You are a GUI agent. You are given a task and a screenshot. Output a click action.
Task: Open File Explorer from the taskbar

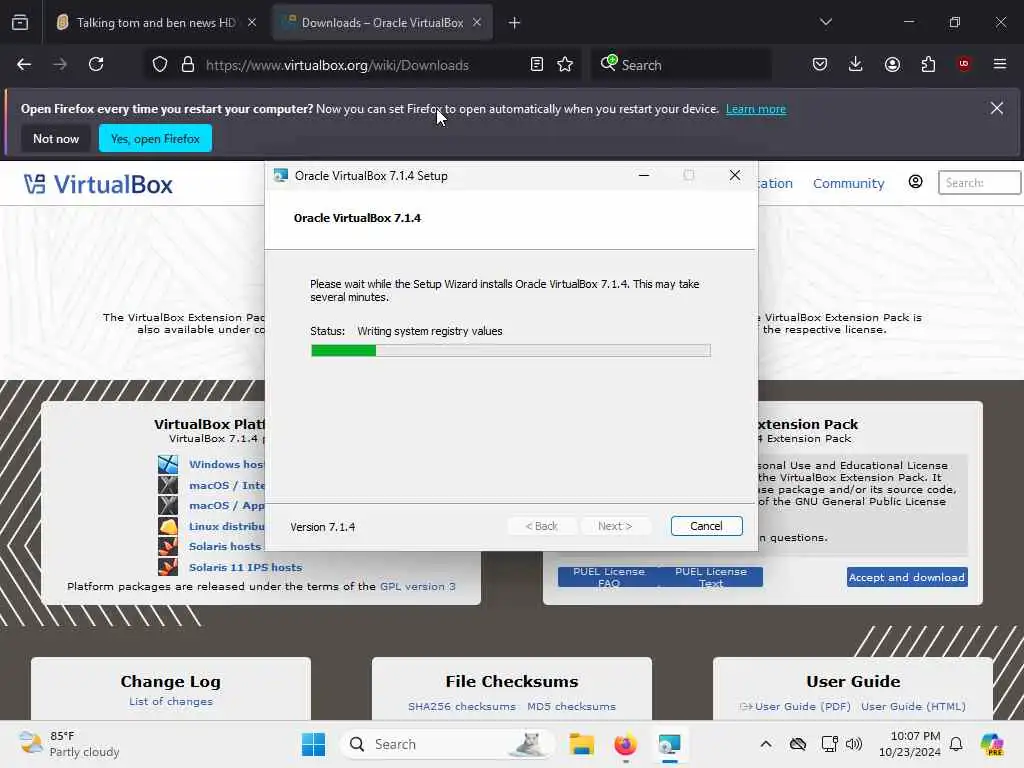(x=581, y=744)
